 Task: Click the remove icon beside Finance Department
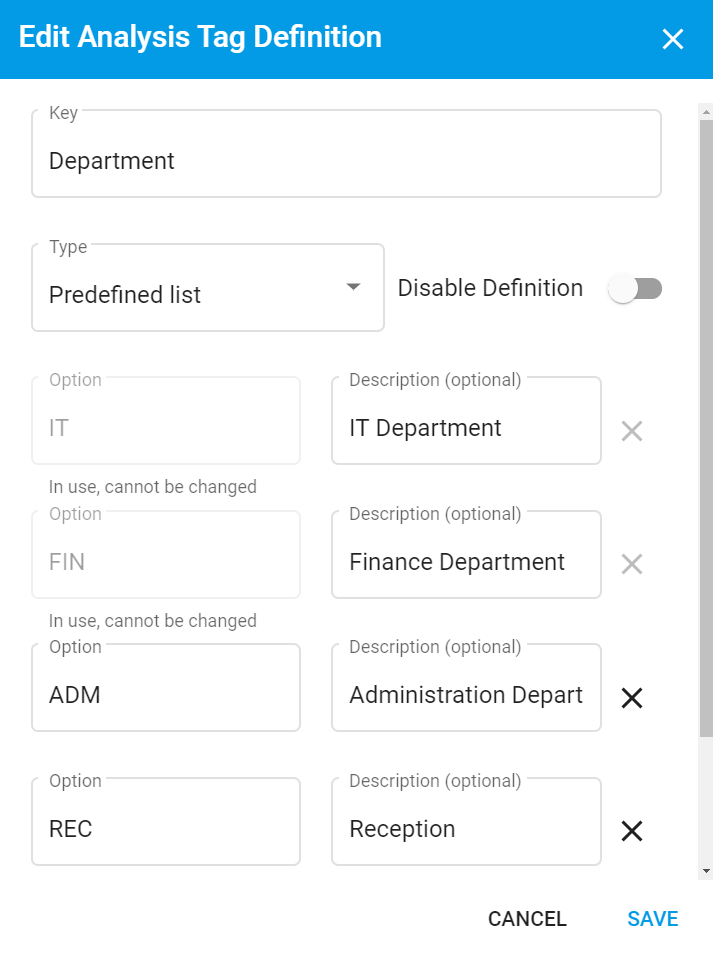pyautogui.click(x=631, y=564)
